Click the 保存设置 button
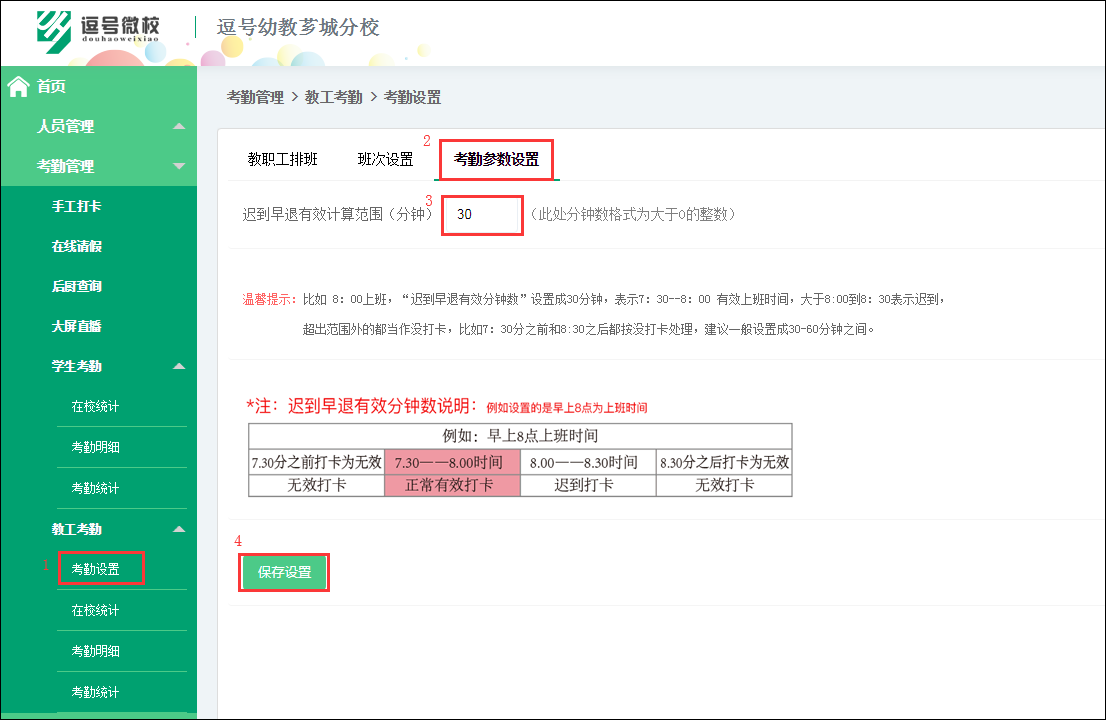 click(283, 573)
